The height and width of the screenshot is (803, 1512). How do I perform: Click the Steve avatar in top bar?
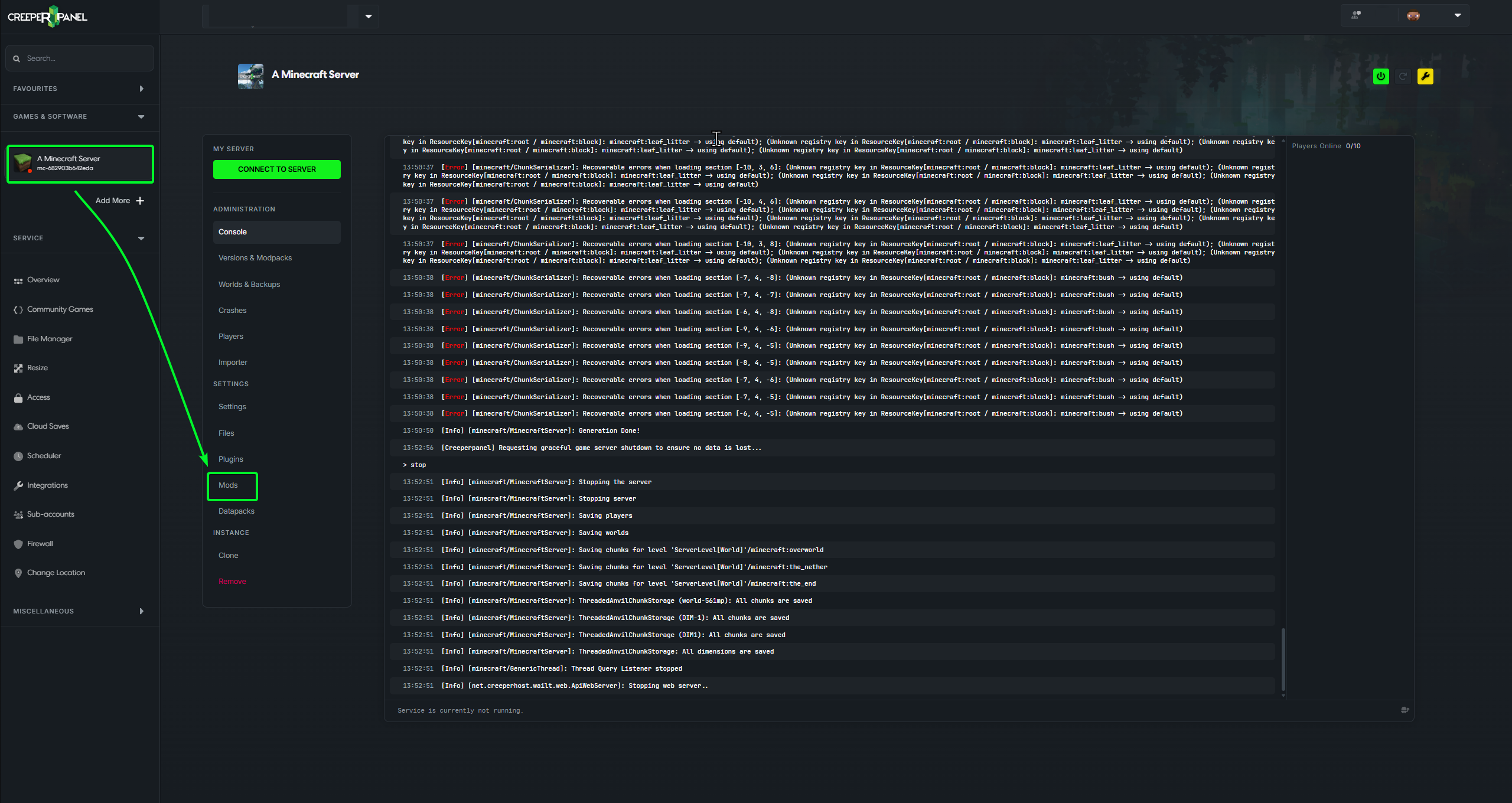(x=1413, y=15)
